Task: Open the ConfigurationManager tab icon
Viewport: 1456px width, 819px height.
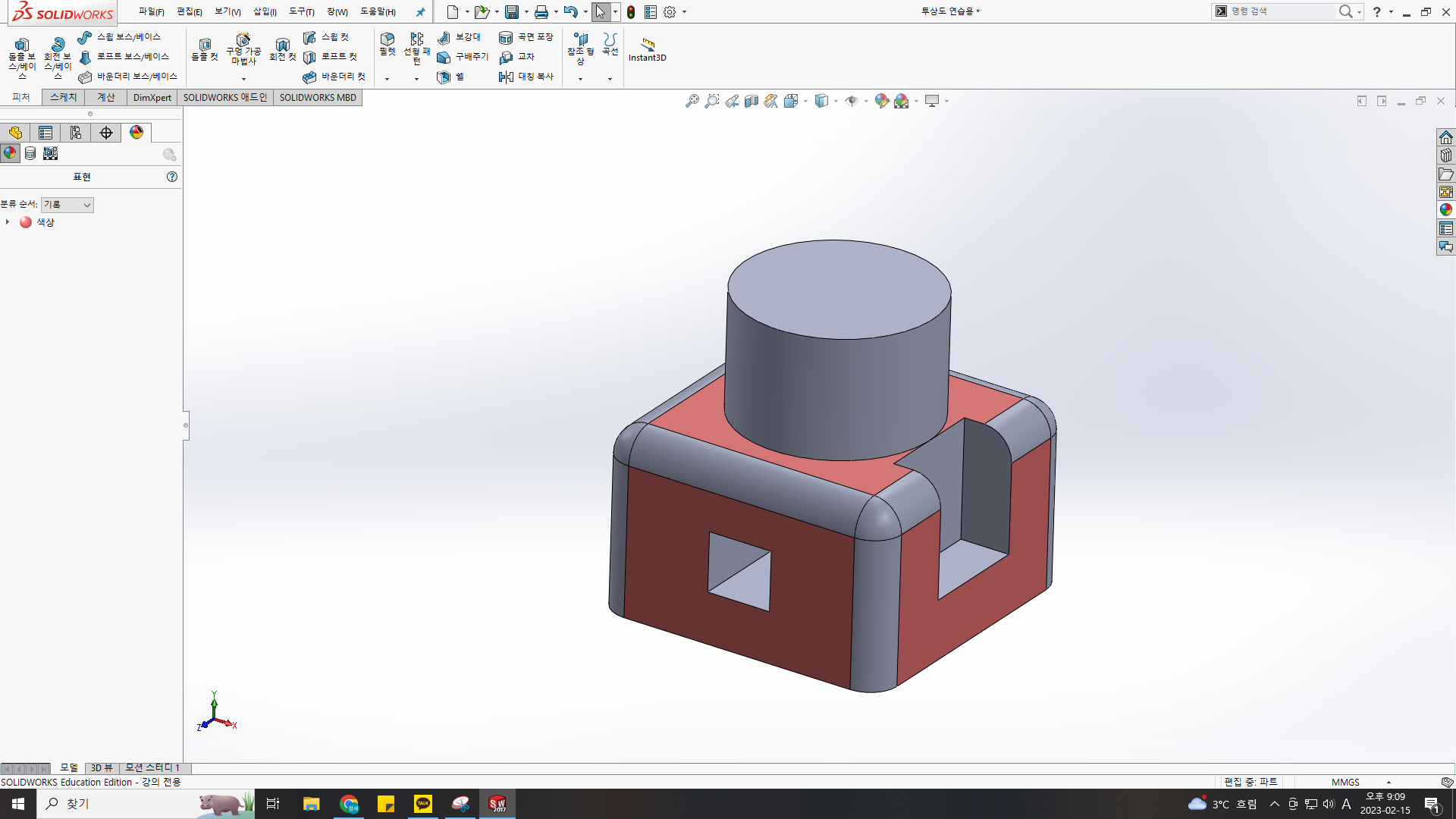Action: [76, 133]
